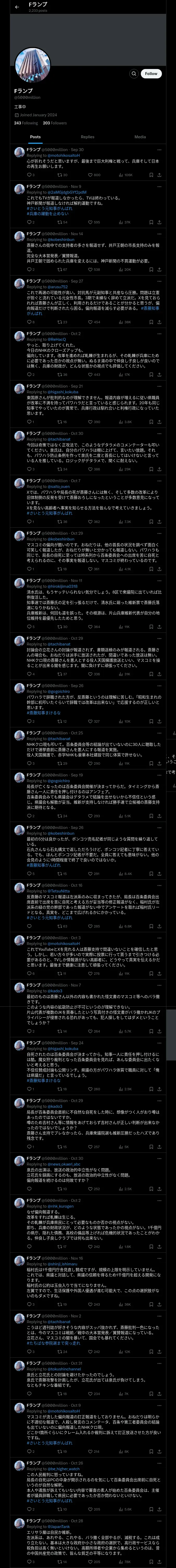Open more options on Nov 9 post
The width and height of the screenshot is (176, 1568).
coord(159,186)
